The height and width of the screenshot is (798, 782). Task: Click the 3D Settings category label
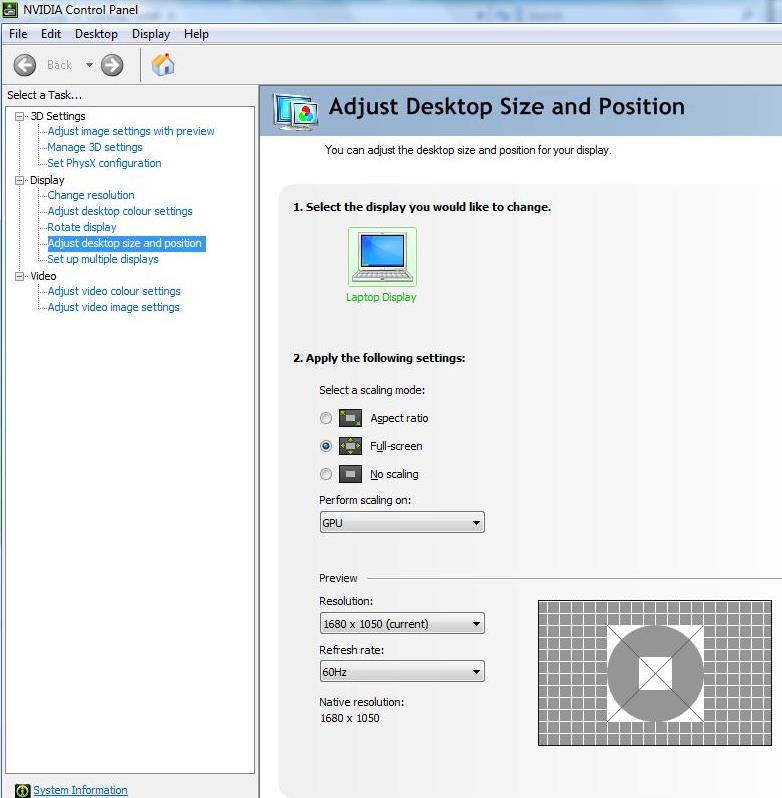point(58,116)
